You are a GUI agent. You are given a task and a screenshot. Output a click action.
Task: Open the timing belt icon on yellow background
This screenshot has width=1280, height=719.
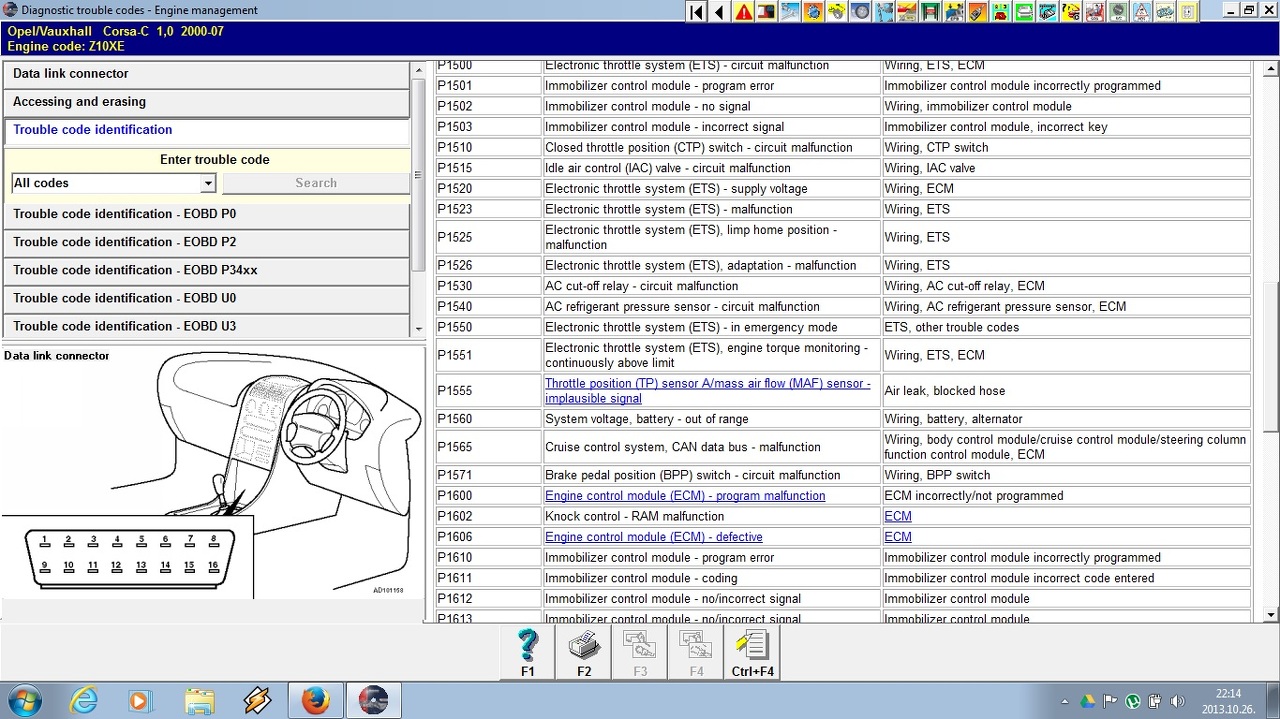(836, 12)
